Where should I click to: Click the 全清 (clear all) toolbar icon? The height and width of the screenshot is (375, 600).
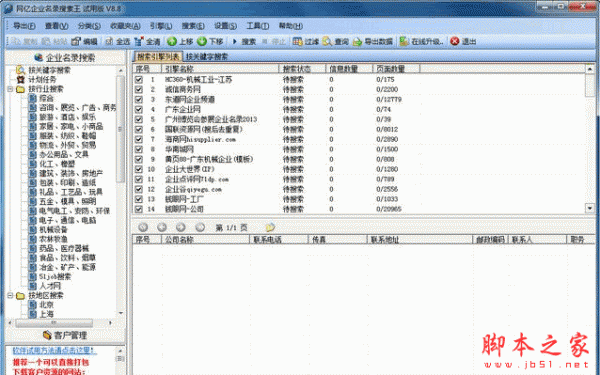(139, 41)
